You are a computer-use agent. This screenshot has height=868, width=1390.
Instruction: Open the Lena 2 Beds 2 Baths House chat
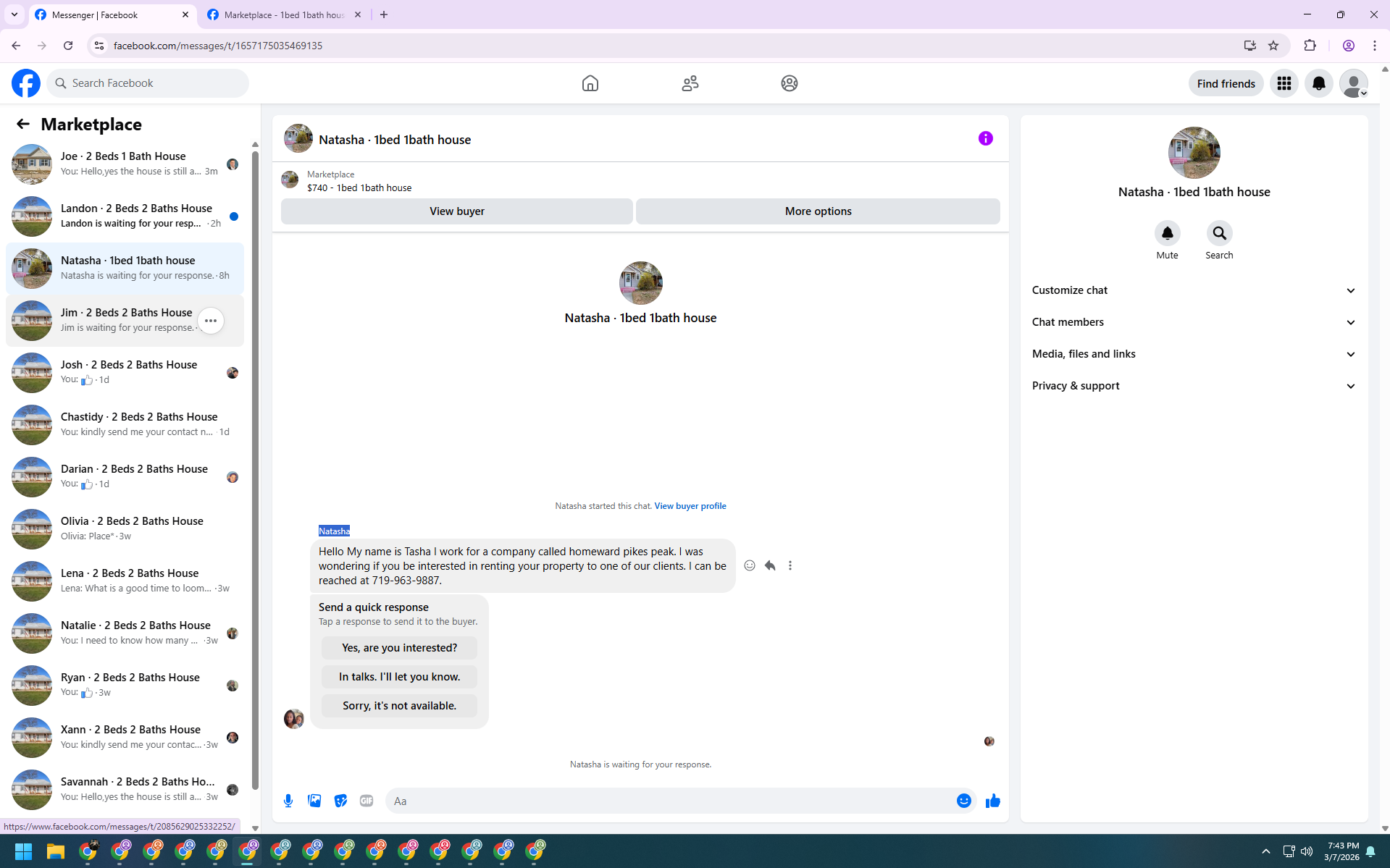pos(125,581)
